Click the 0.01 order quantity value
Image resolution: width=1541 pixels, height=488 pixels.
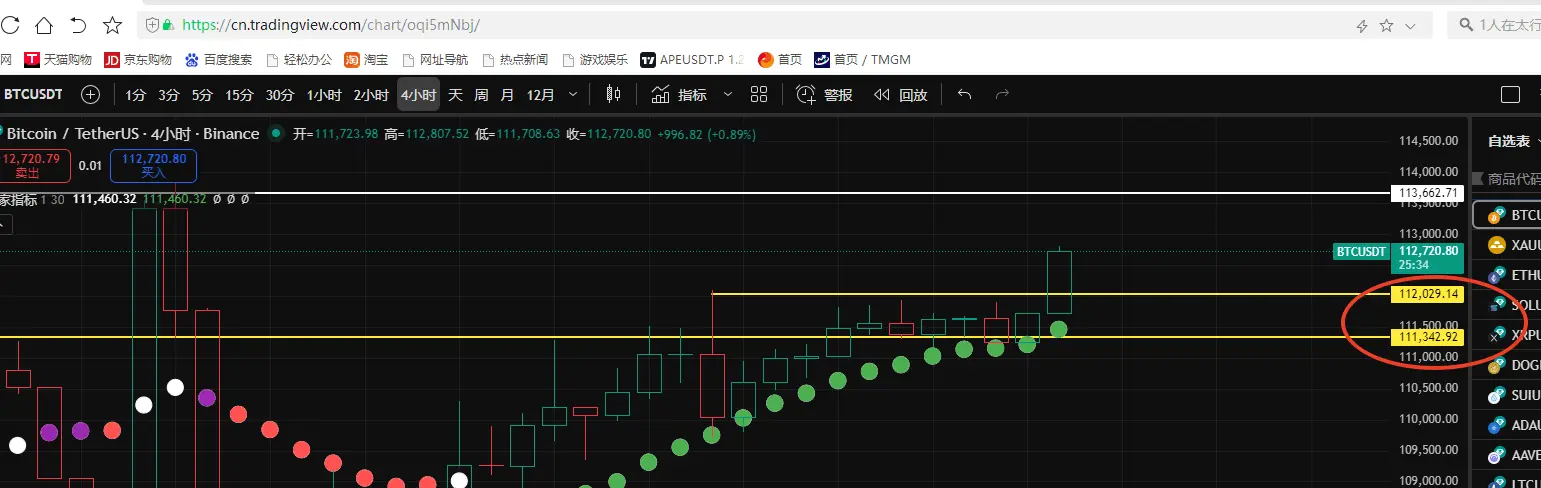click(x=90, y=166)
